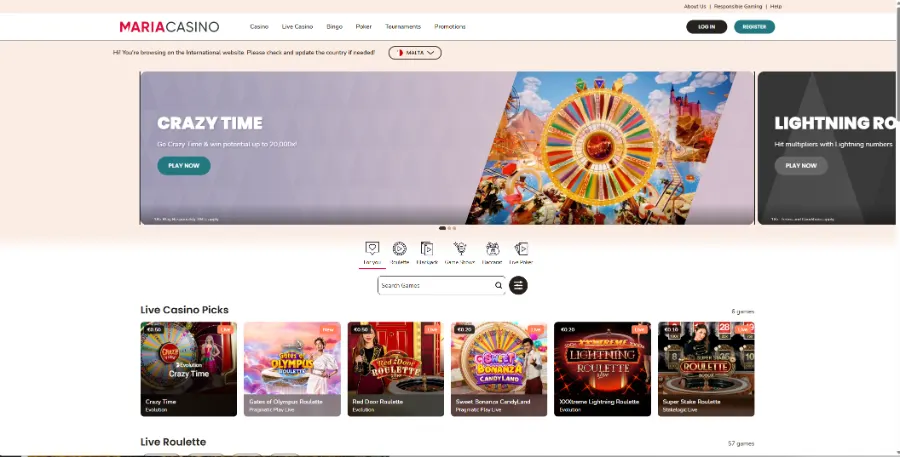Viewport: 900px width, 457px height.
Task: Click the Live Casino Picks heading
Action: [x=184, y=310]
